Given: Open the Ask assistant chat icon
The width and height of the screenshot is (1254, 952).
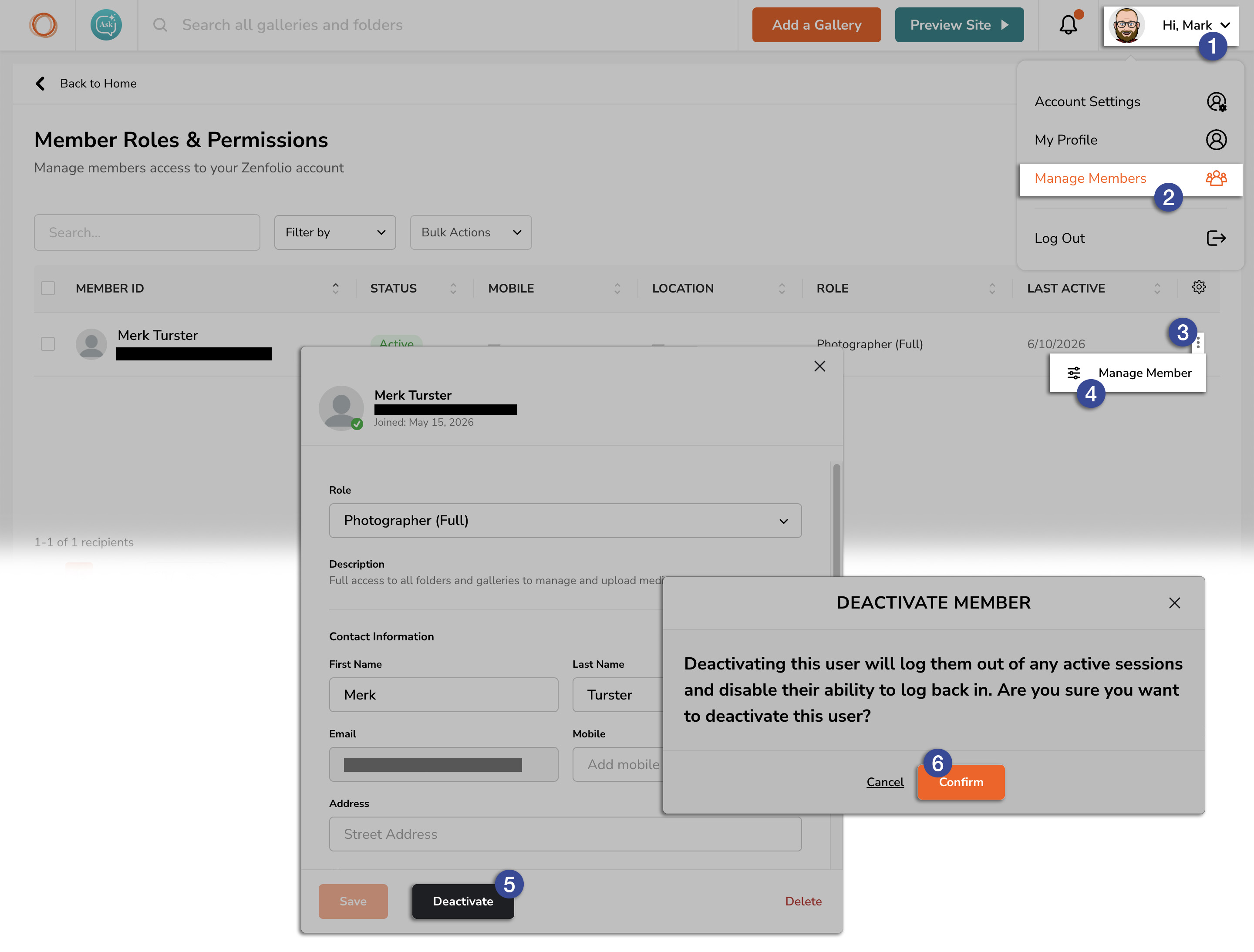Looking at the screenshot, I should click(x=106, y=25).
